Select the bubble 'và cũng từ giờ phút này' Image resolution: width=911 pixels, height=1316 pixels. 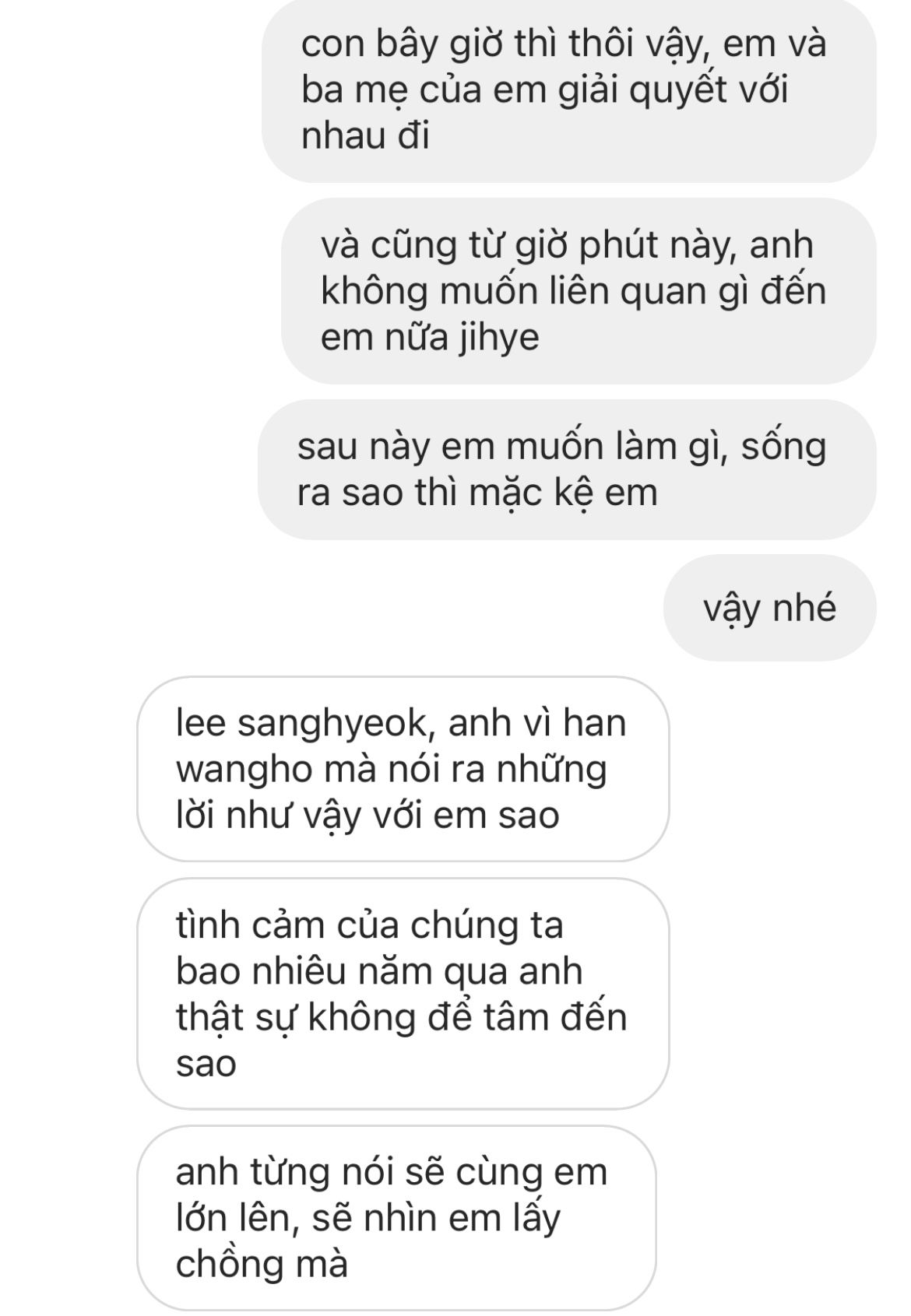(x=579, y=291)
